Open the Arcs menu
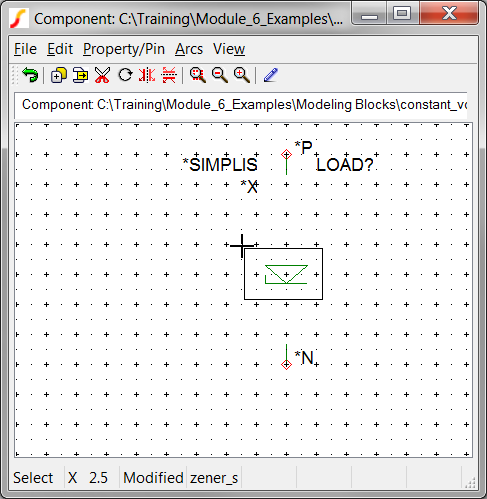This screenshot has height=499, width=487. 189,49
